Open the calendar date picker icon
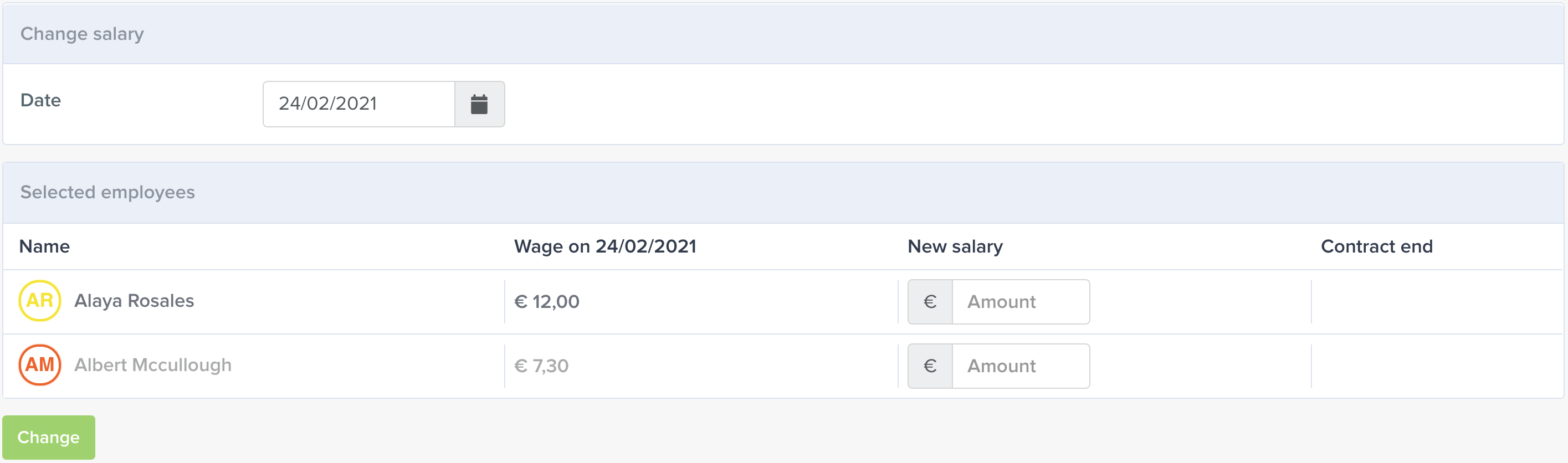Screen dimensions: 1568x463 (x=479, y=104)
